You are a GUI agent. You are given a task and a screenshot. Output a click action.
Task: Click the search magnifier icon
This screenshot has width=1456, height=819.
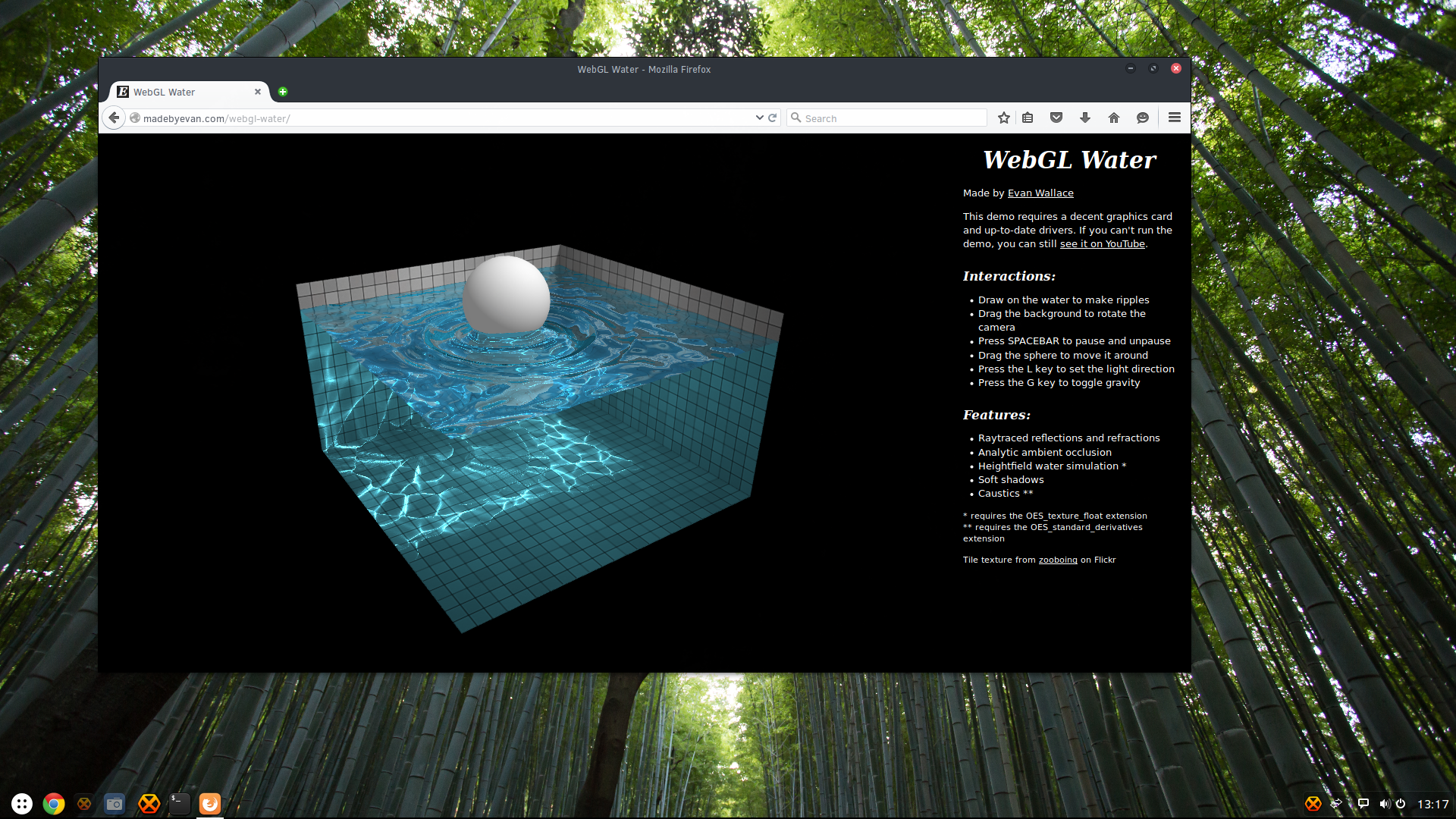[796, 118]
